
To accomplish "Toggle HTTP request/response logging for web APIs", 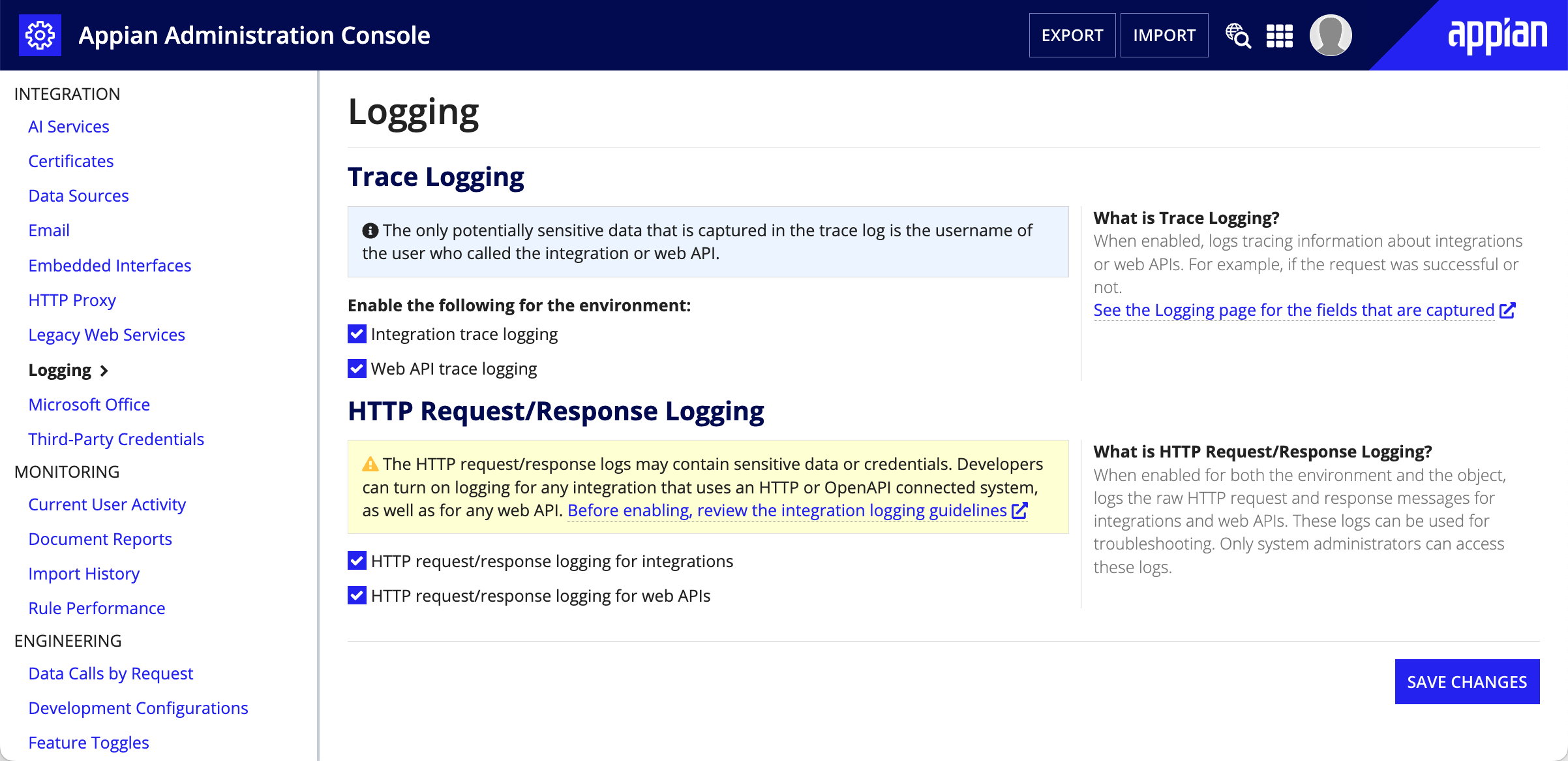I will (x=357, y=595).
